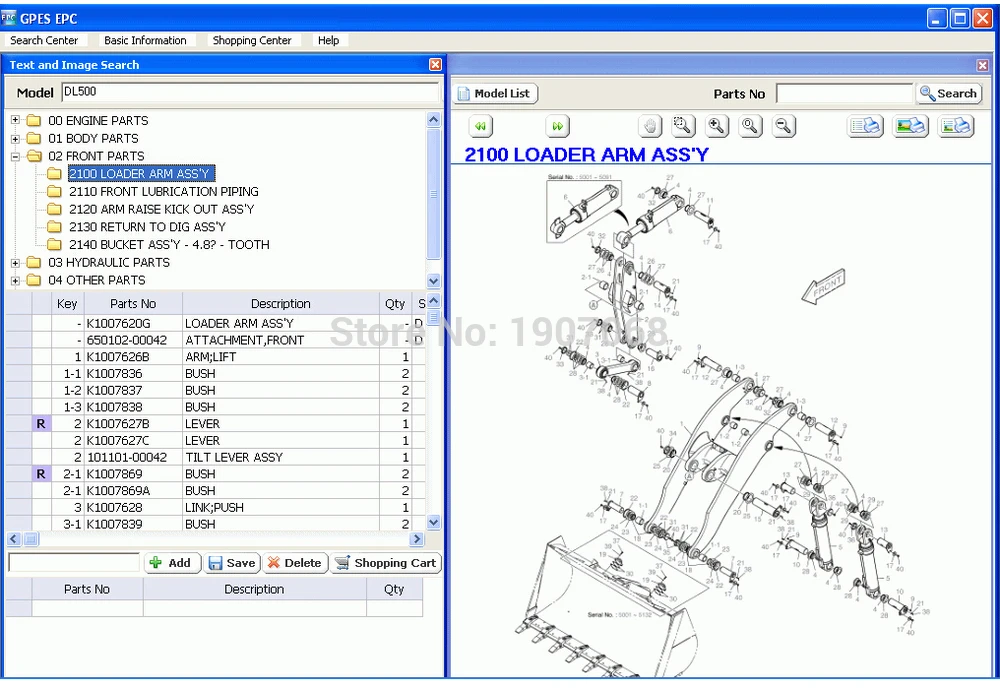Click parts table scroll right arrow
The width and height of the screenshot is (1000, 693).
click(x=416, y=539)
